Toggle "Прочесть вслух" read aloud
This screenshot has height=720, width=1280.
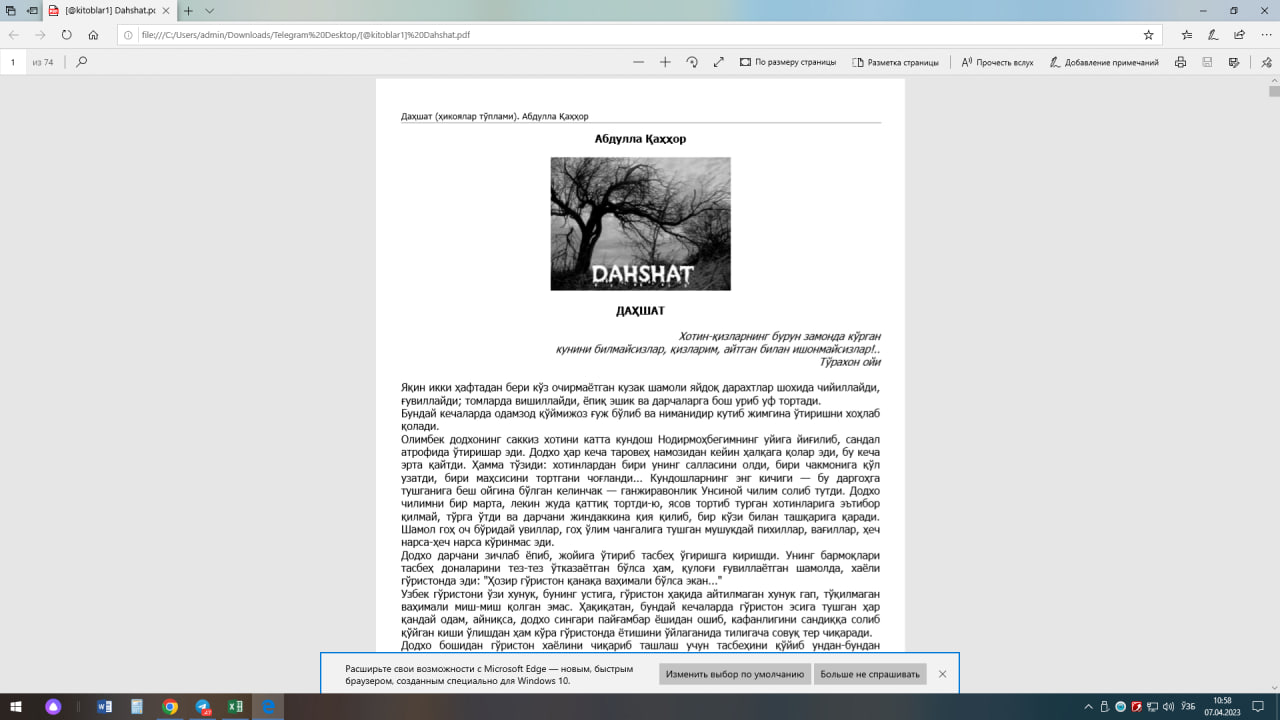pos(997,62)
